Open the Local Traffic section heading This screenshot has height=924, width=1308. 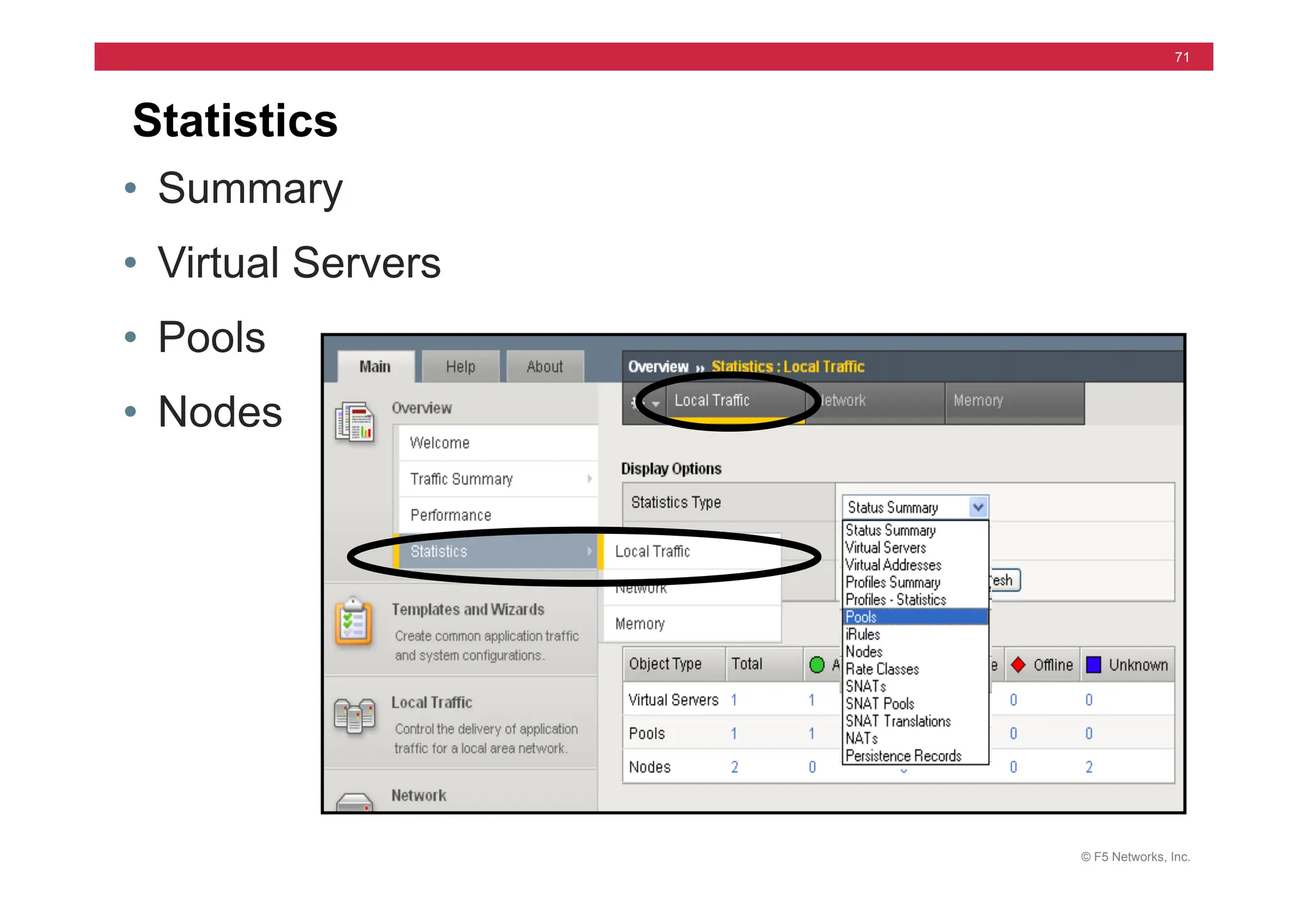click(432, 702)
